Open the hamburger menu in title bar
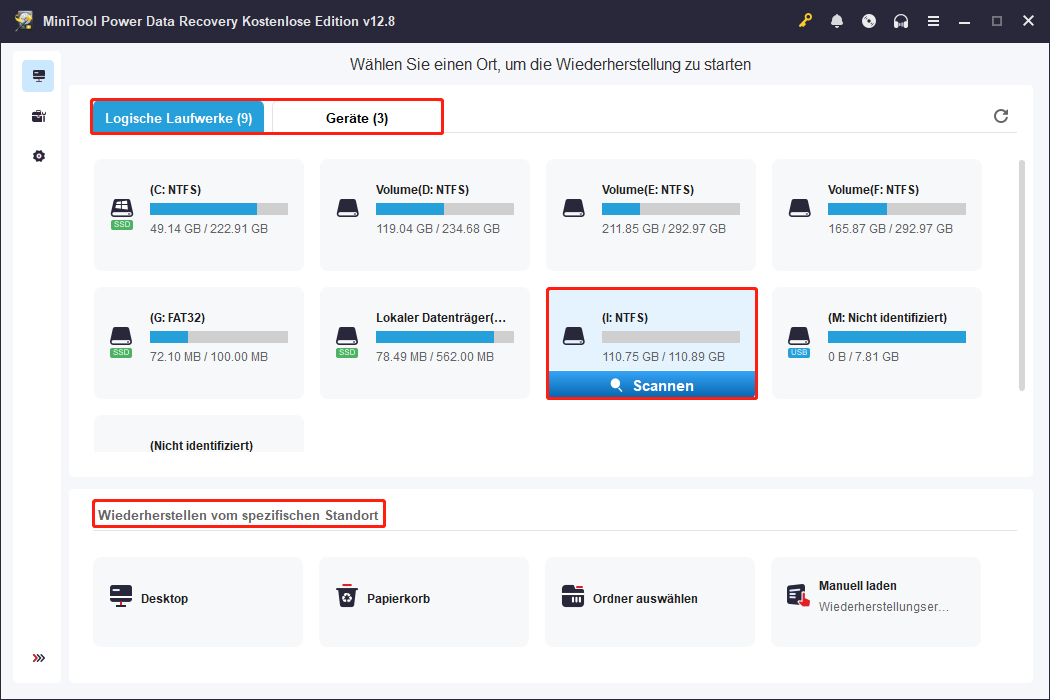 [x=933, y=21]
